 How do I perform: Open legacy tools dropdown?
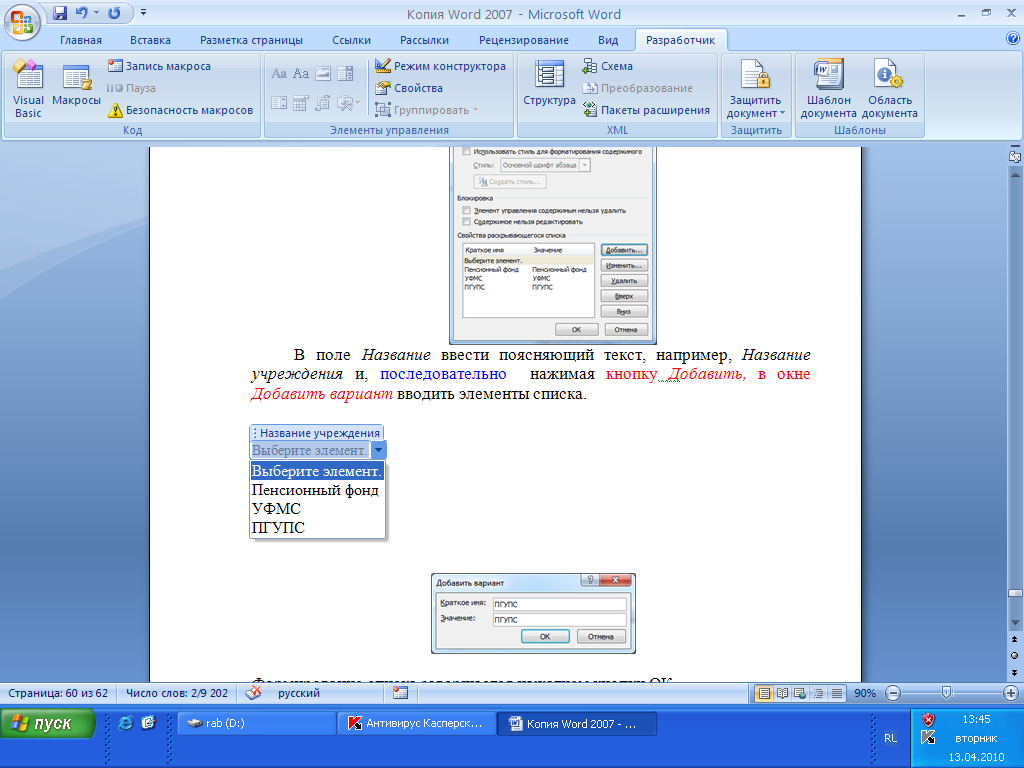(x=347, y=103)
